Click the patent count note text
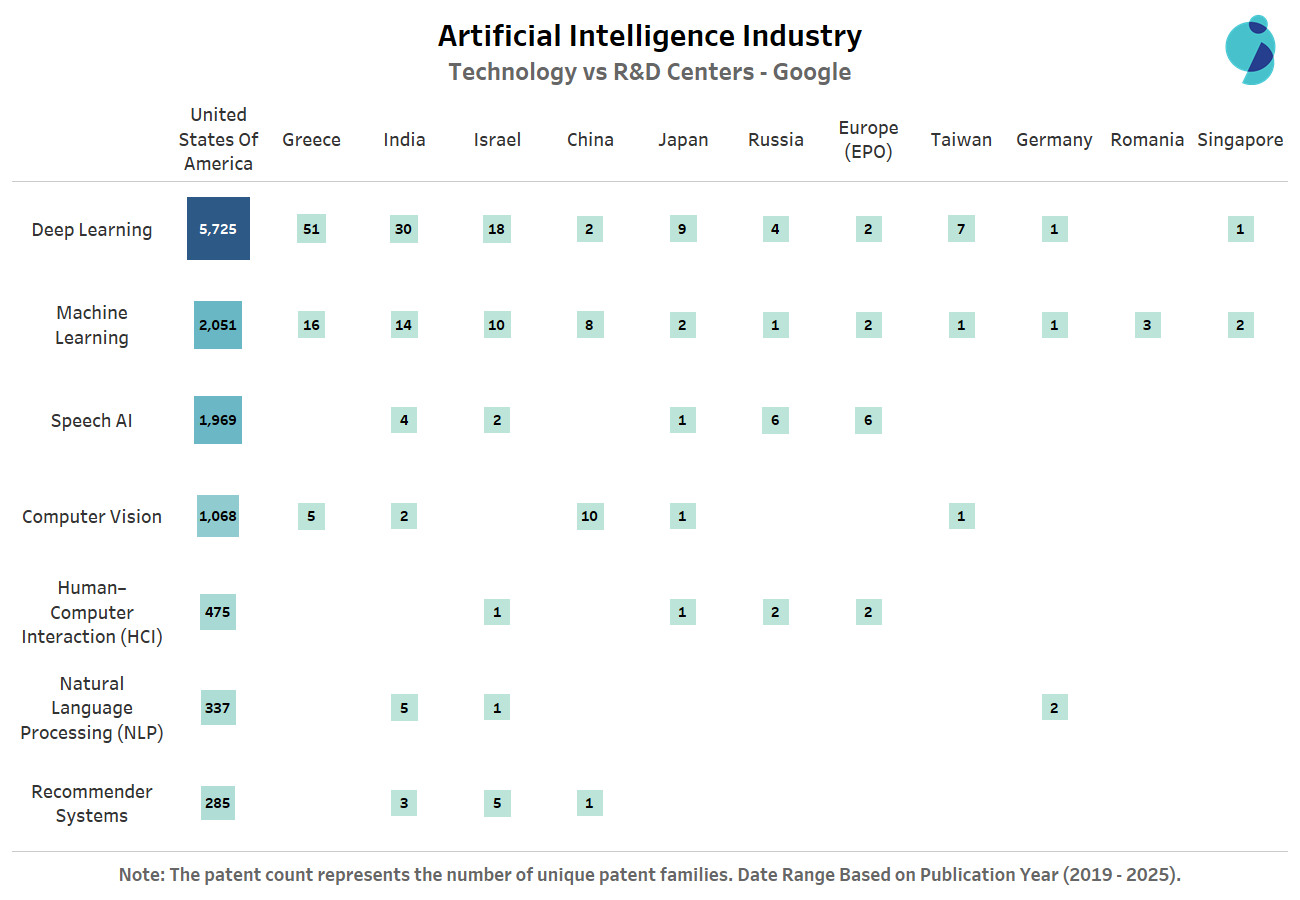This screenshot has height=900, width=1300. 650,875
